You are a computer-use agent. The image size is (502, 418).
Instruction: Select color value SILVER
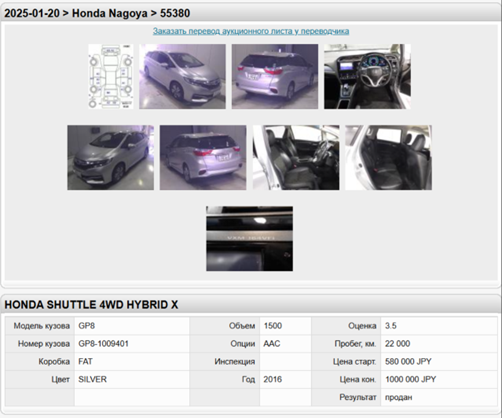[92, 379]
